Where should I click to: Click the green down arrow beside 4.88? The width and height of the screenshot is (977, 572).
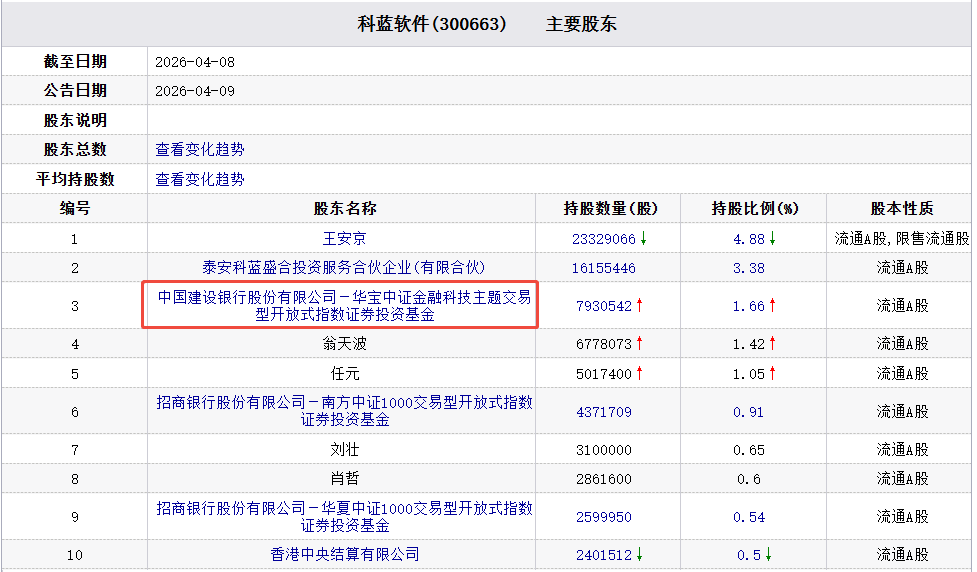click(x=772, y=238)
